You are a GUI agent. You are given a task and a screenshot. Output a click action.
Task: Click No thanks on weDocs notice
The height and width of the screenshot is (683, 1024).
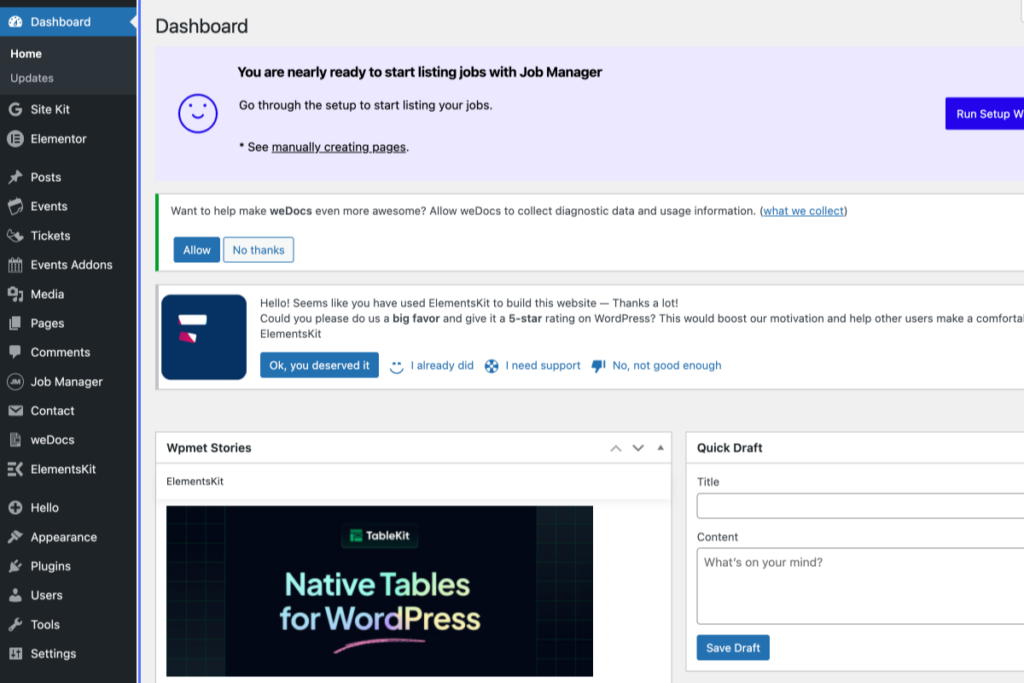[259, 250]
